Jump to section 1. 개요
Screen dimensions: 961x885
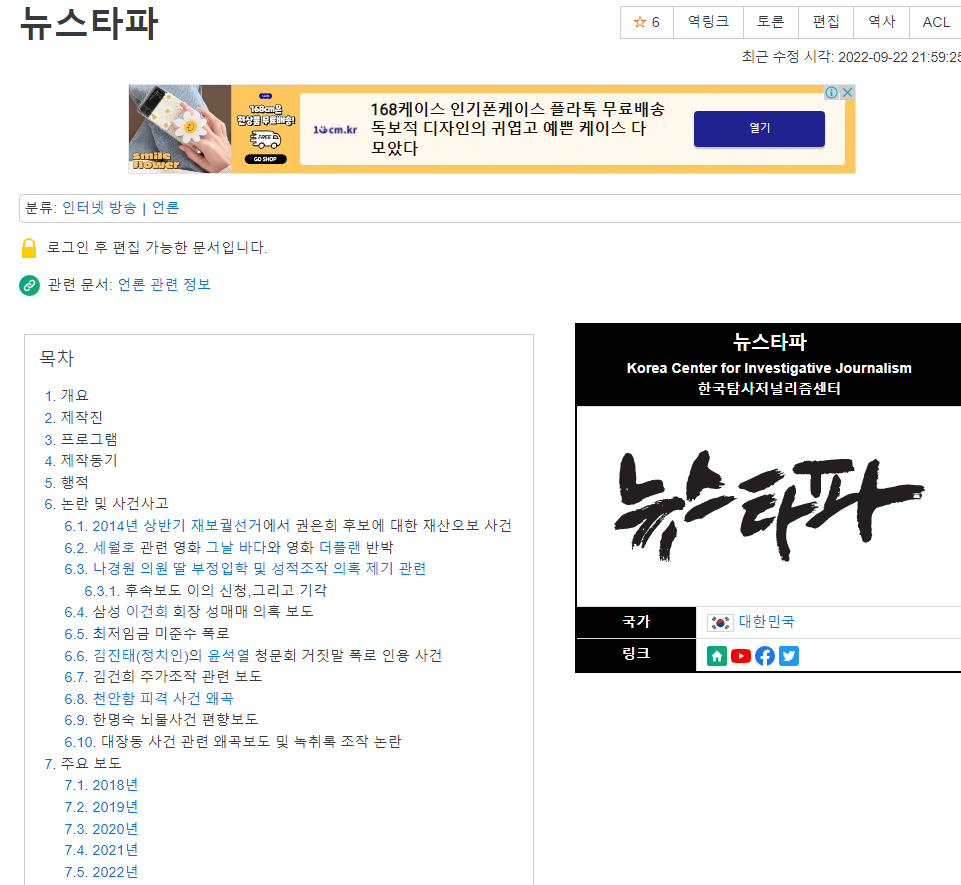pyautogui.click(x=67, y=396)
